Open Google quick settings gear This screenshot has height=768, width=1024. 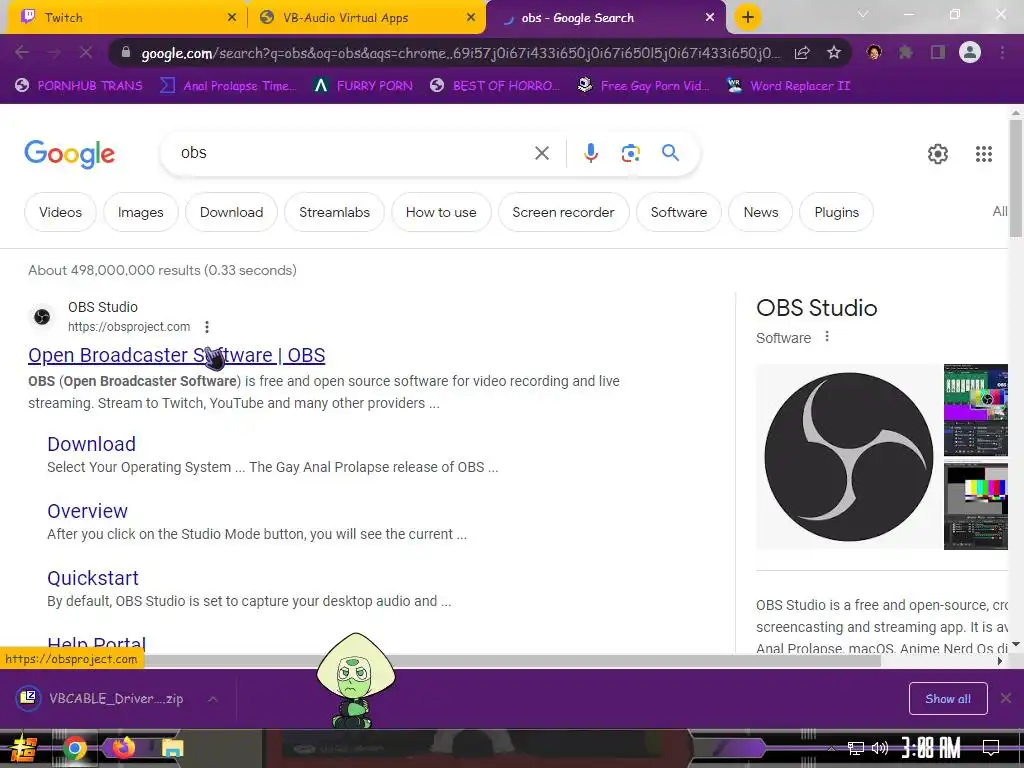[x=938, y=154]
